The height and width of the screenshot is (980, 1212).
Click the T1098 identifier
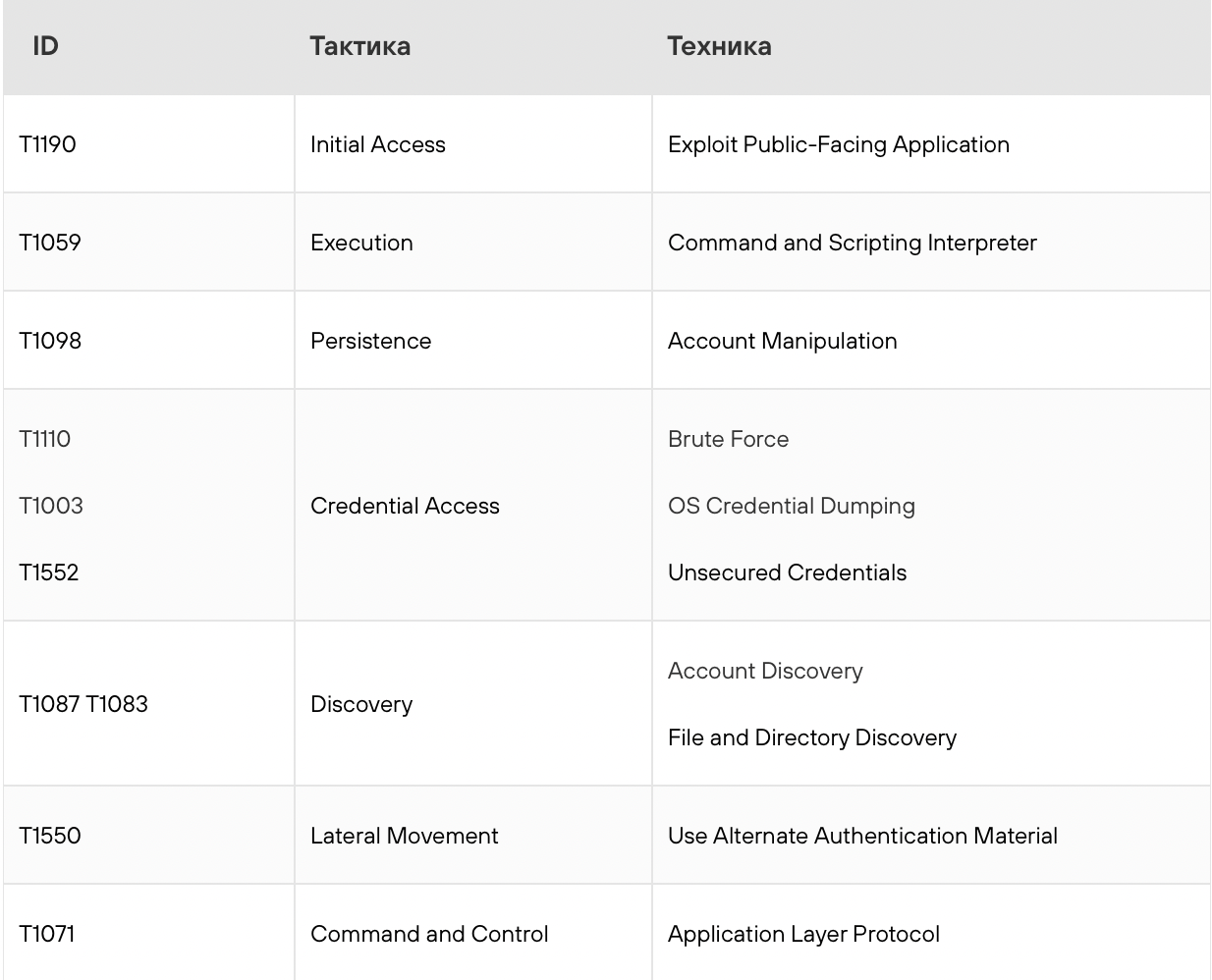[x=50, y=341]
